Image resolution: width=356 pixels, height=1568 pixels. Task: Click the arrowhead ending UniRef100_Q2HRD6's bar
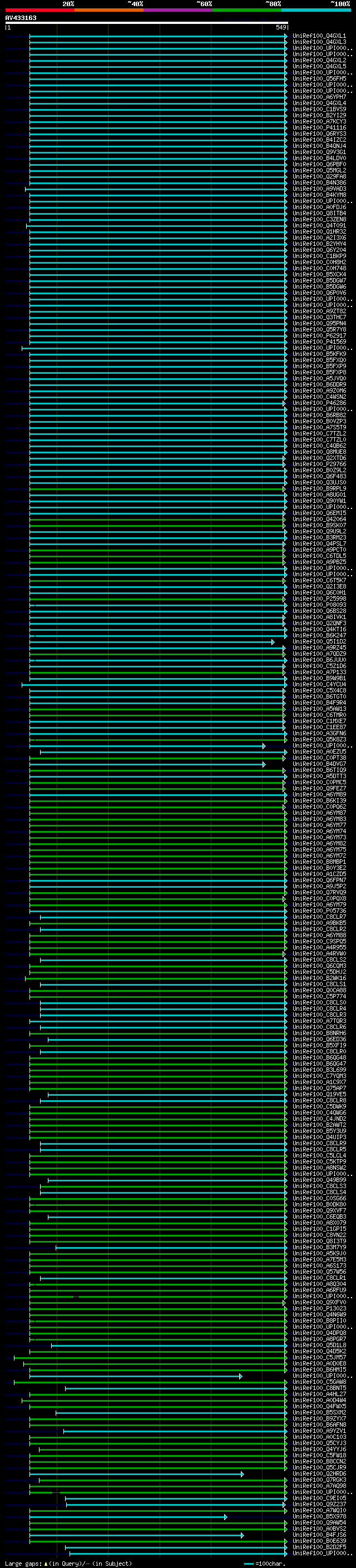tap(242, 1473)
